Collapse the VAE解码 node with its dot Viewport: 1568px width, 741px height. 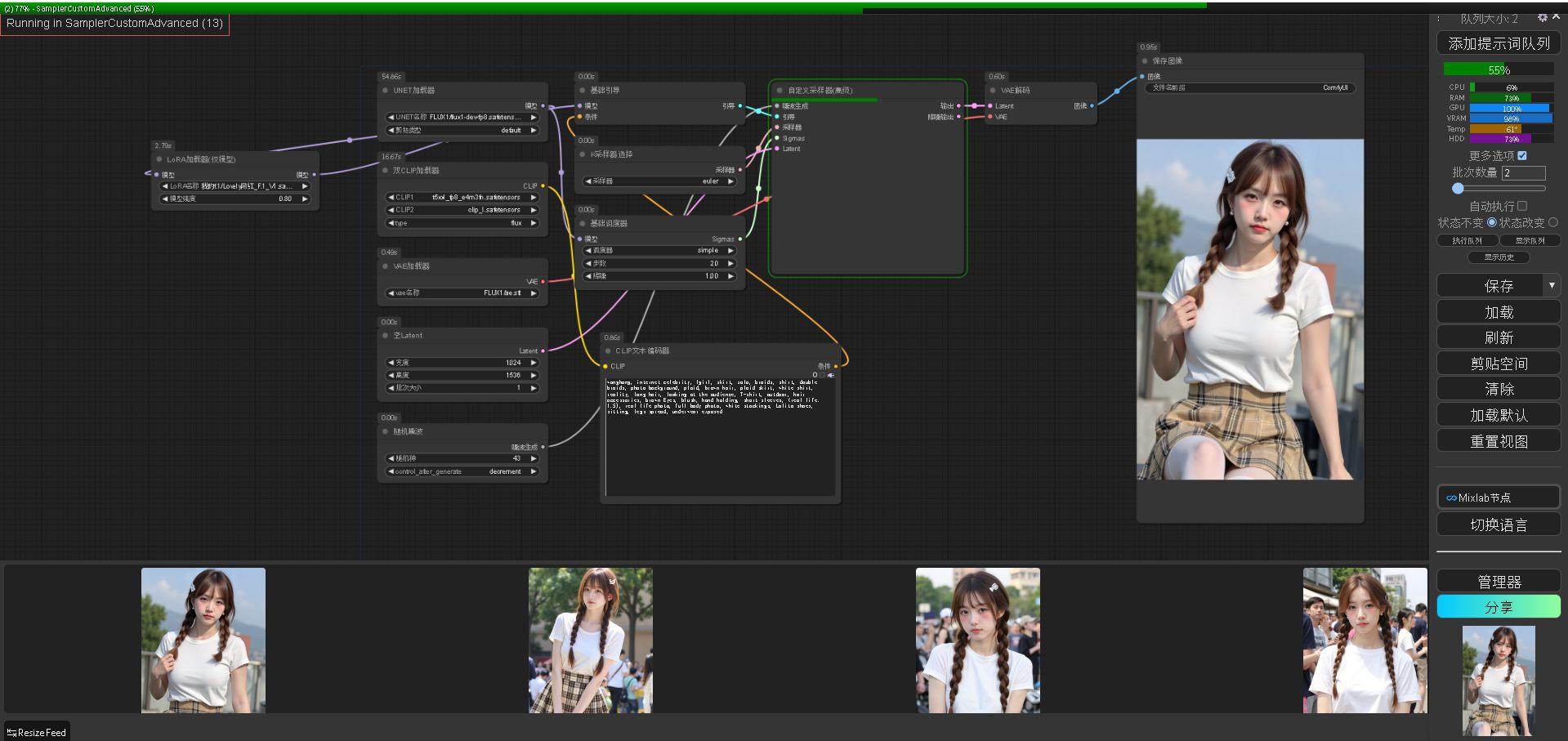tap(993, 91)
